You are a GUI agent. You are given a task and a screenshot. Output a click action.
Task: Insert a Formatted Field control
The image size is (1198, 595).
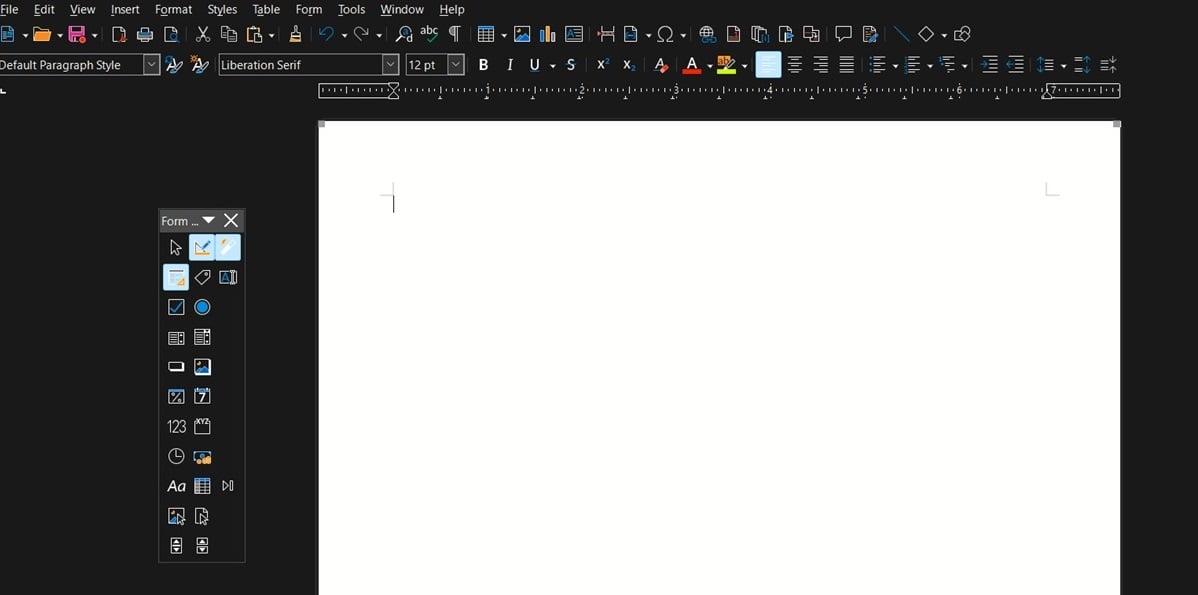(176, 396)
